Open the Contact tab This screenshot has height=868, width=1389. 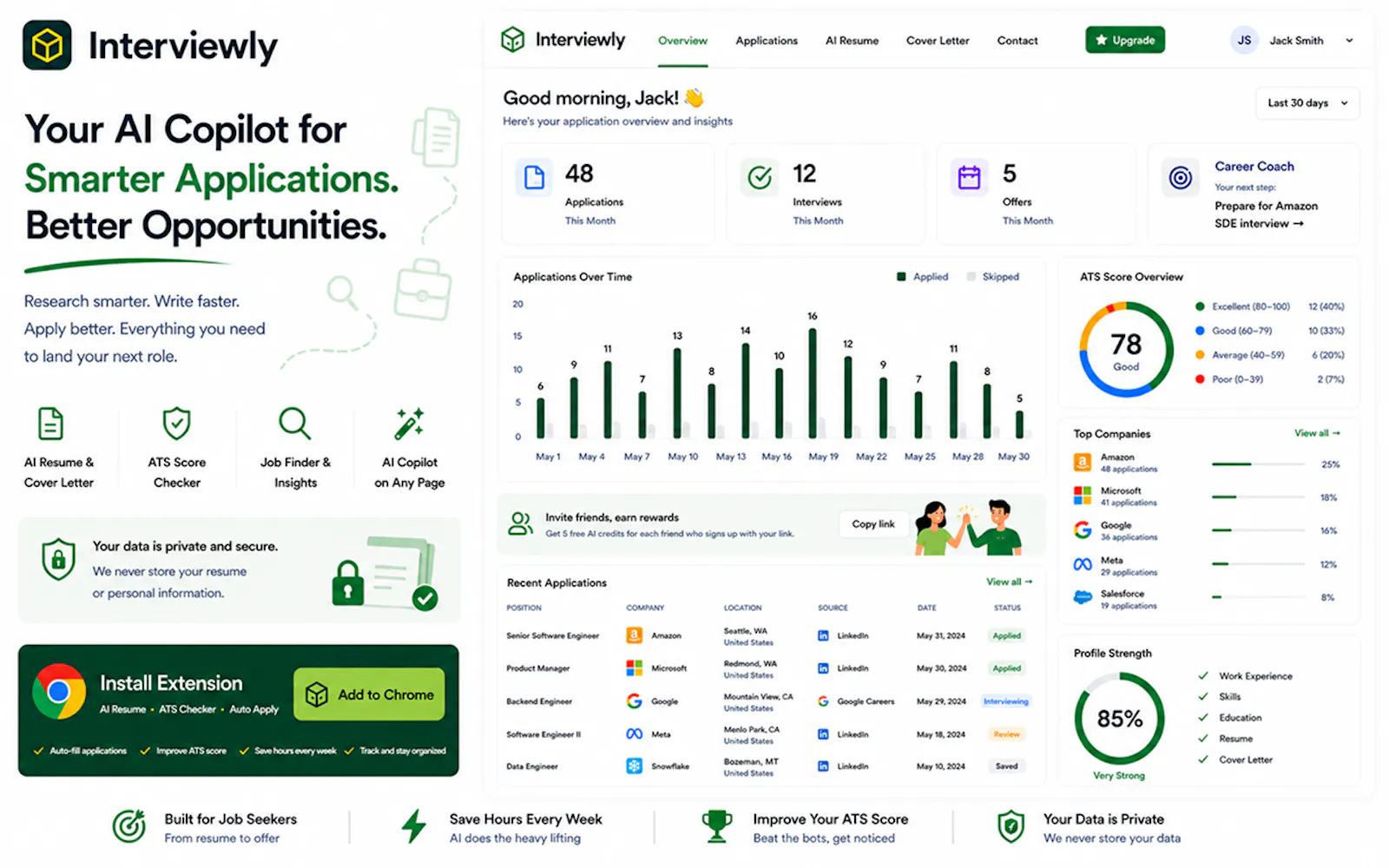tap(1017, 41)
